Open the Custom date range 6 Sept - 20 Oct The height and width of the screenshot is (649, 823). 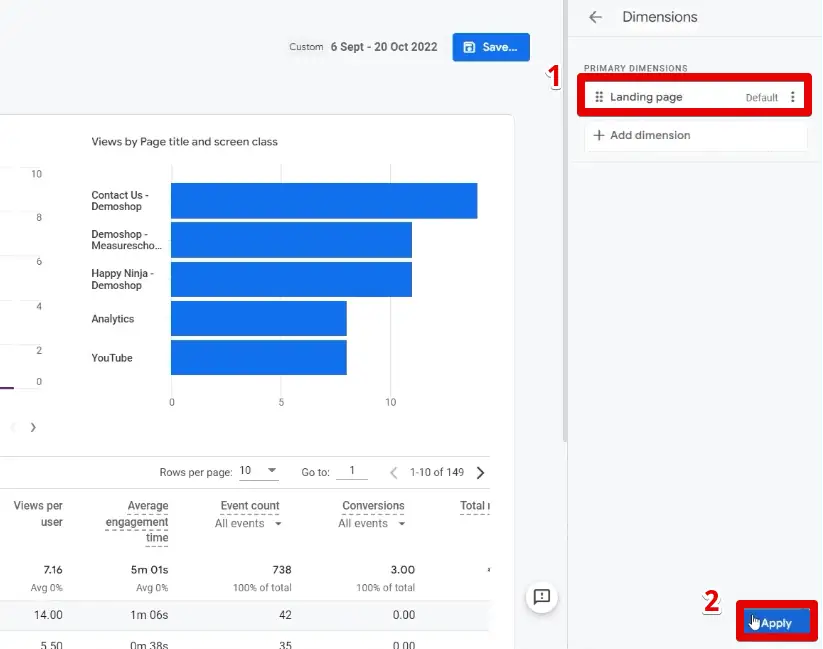coord(380,46)
